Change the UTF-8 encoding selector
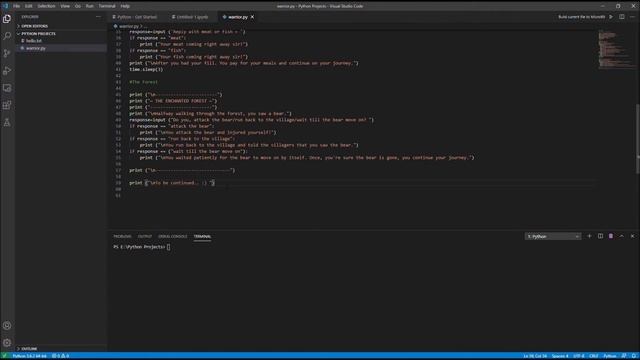This screenshot has width=640, height=360. point(578,356)
